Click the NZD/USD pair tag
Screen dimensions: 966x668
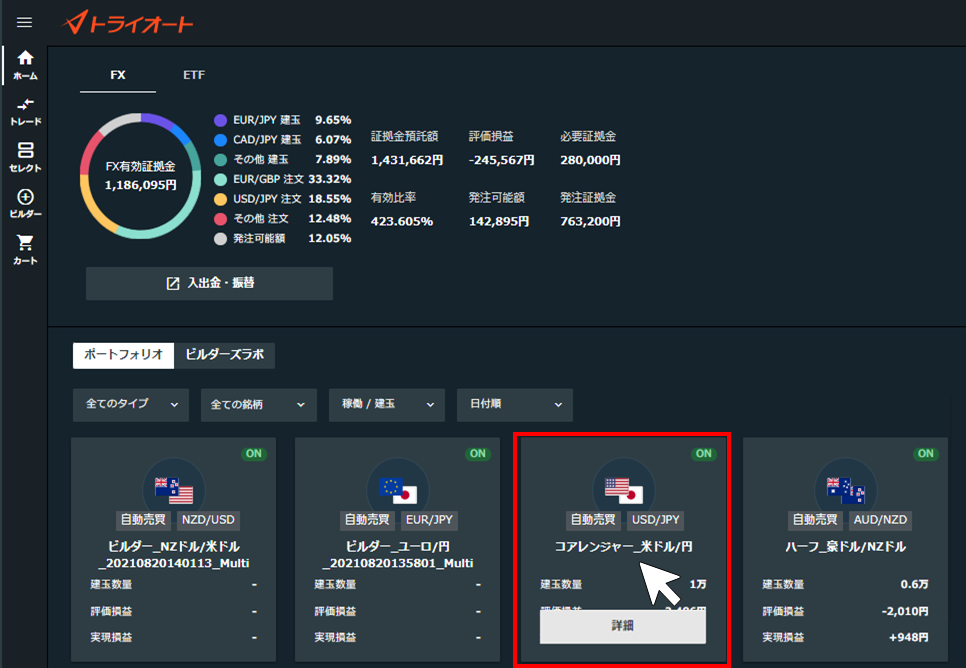(208, 519)
